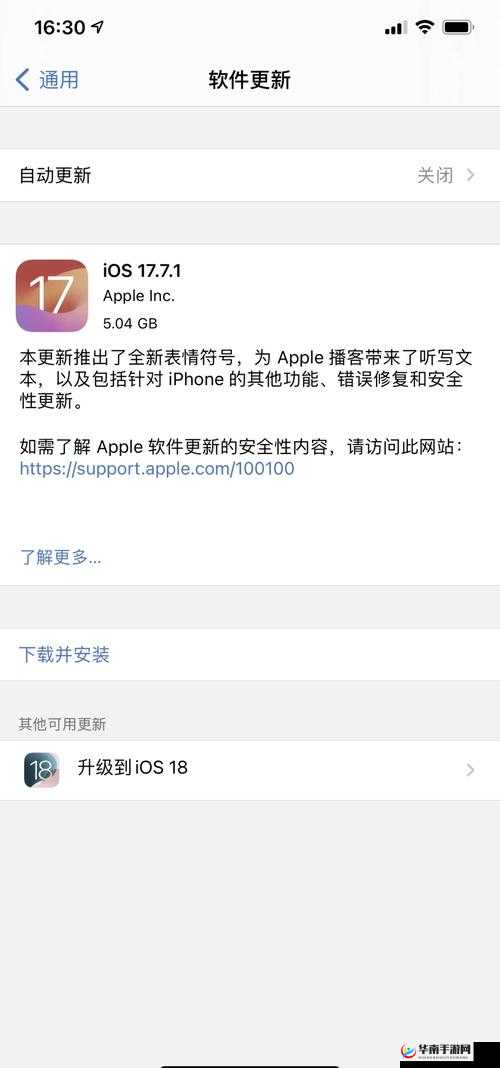The width and height of the screenshot is (500, 1068).
Task: Tap the location arrow next to time
Action: [x=97, y=27]
